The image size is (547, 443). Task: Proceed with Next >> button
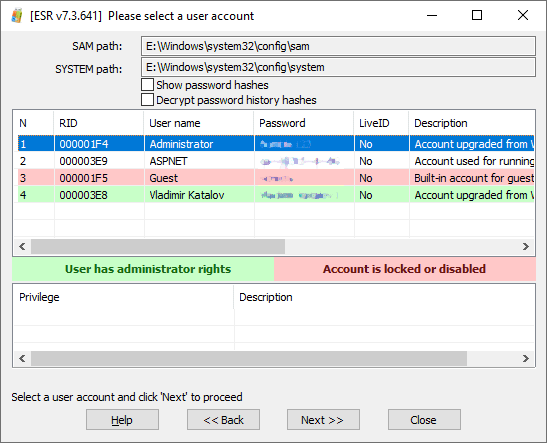[x=323, y=420]
